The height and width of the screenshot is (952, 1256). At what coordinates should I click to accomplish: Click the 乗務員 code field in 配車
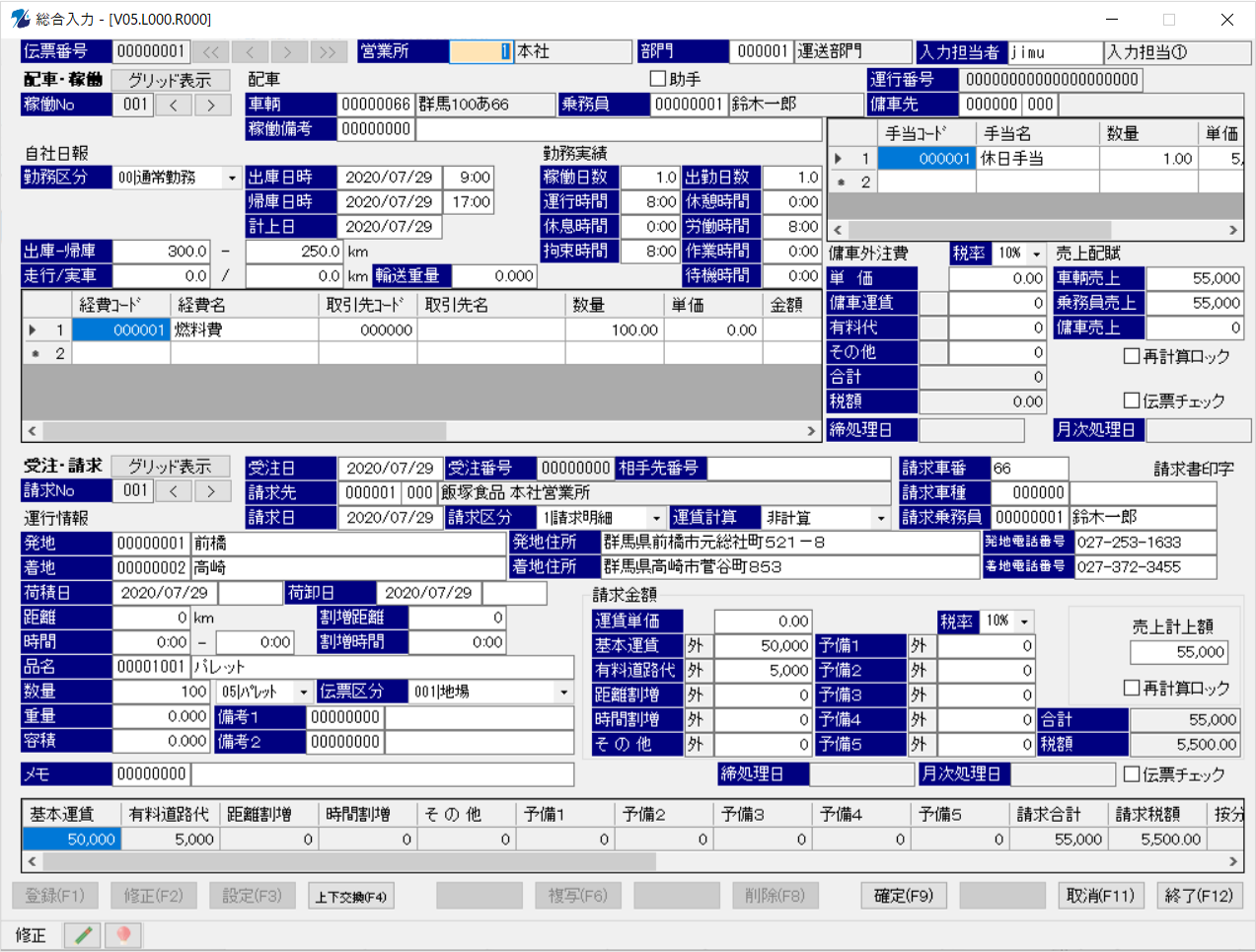(690, 105)
